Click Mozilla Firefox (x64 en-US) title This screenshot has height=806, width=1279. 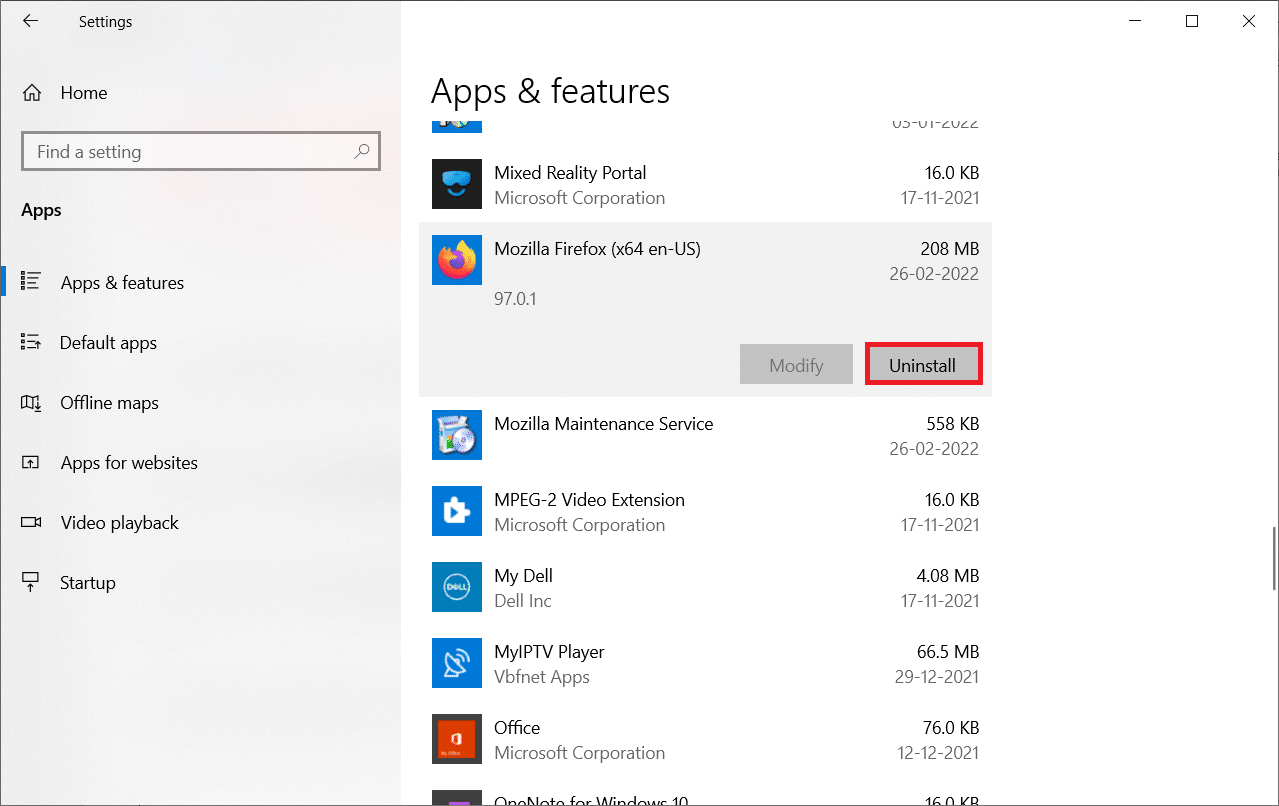click(597, 249)
